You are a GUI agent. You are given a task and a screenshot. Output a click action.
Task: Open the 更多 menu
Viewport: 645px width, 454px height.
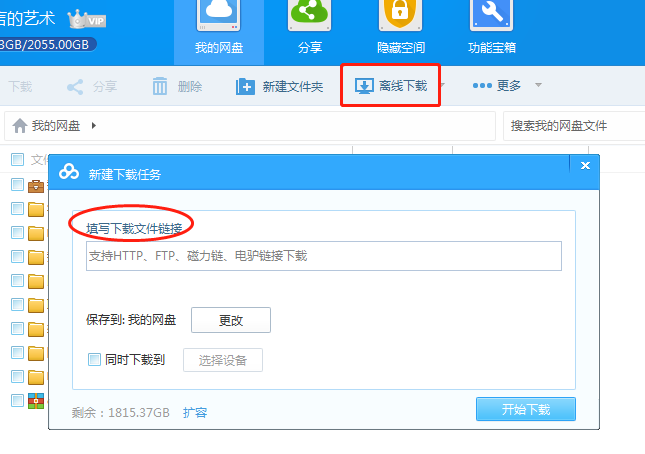point(497,86)
